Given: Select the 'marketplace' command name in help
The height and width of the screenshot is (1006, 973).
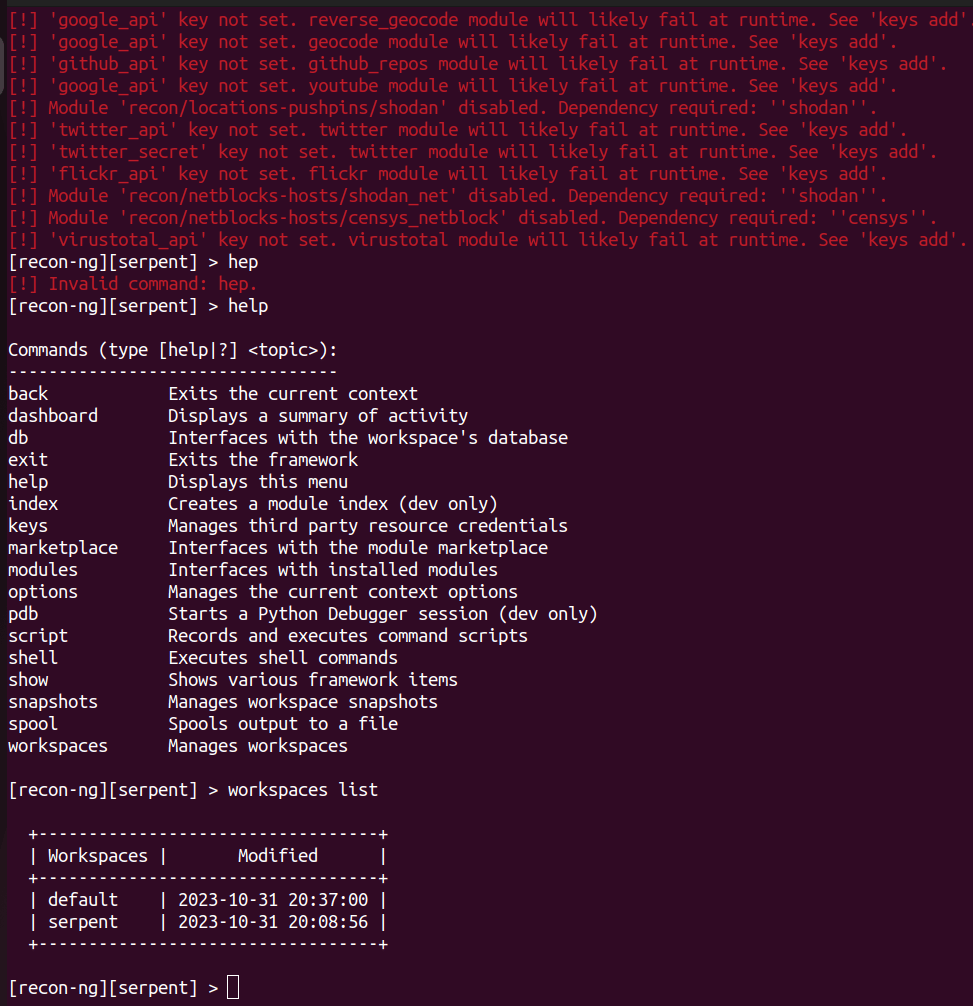Looking at the screenshot, I should [x=63, y=547].
